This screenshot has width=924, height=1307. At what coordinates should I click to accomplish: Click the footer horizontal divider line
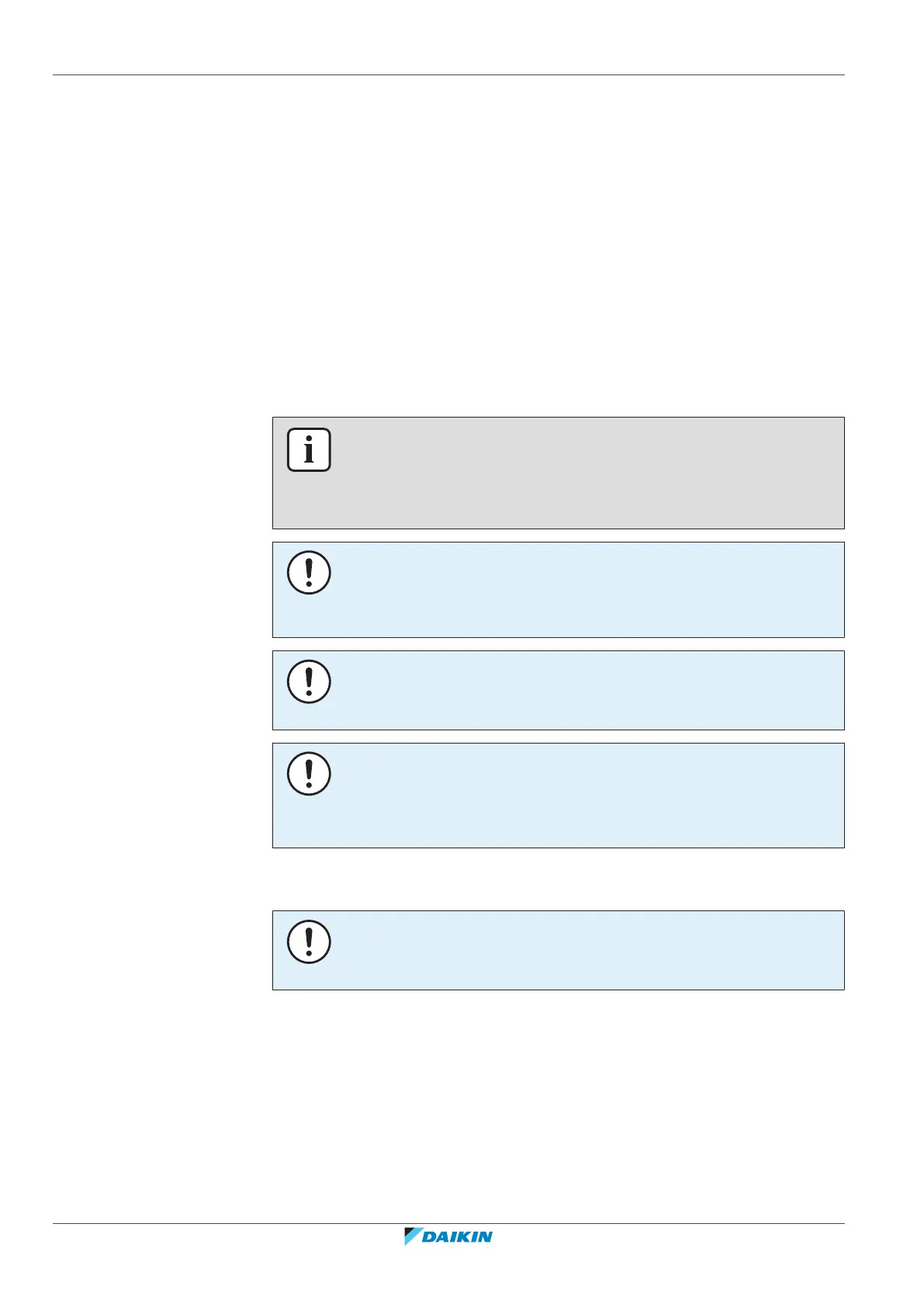(448, 1224)
